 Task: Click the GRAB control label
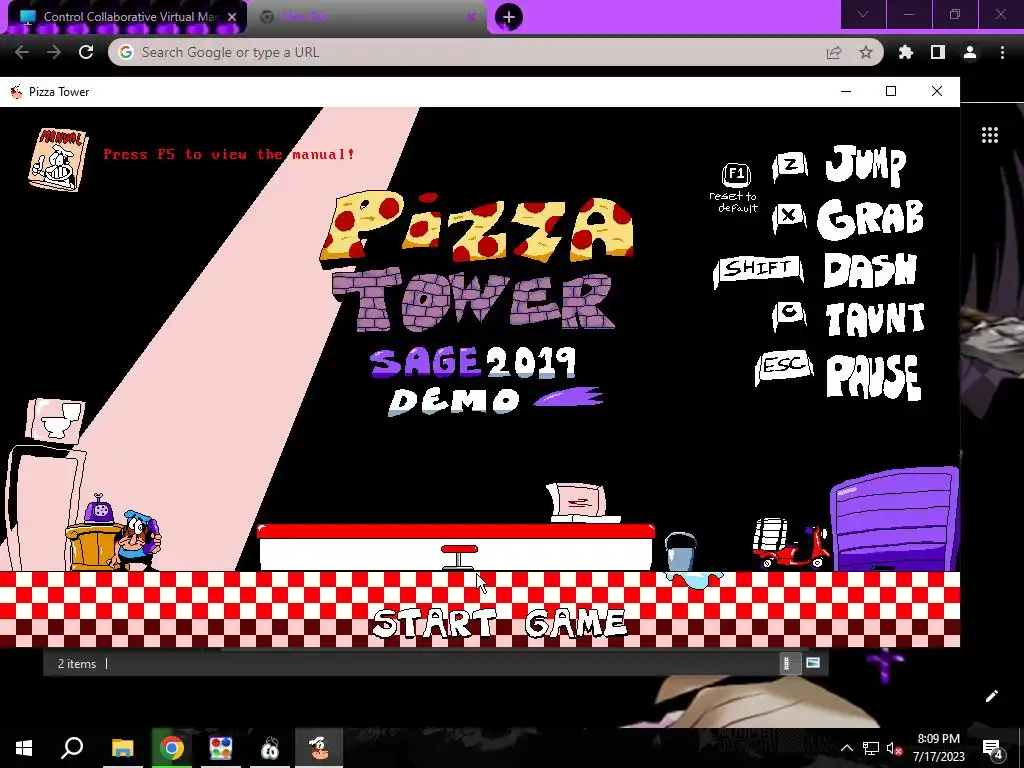871,218
